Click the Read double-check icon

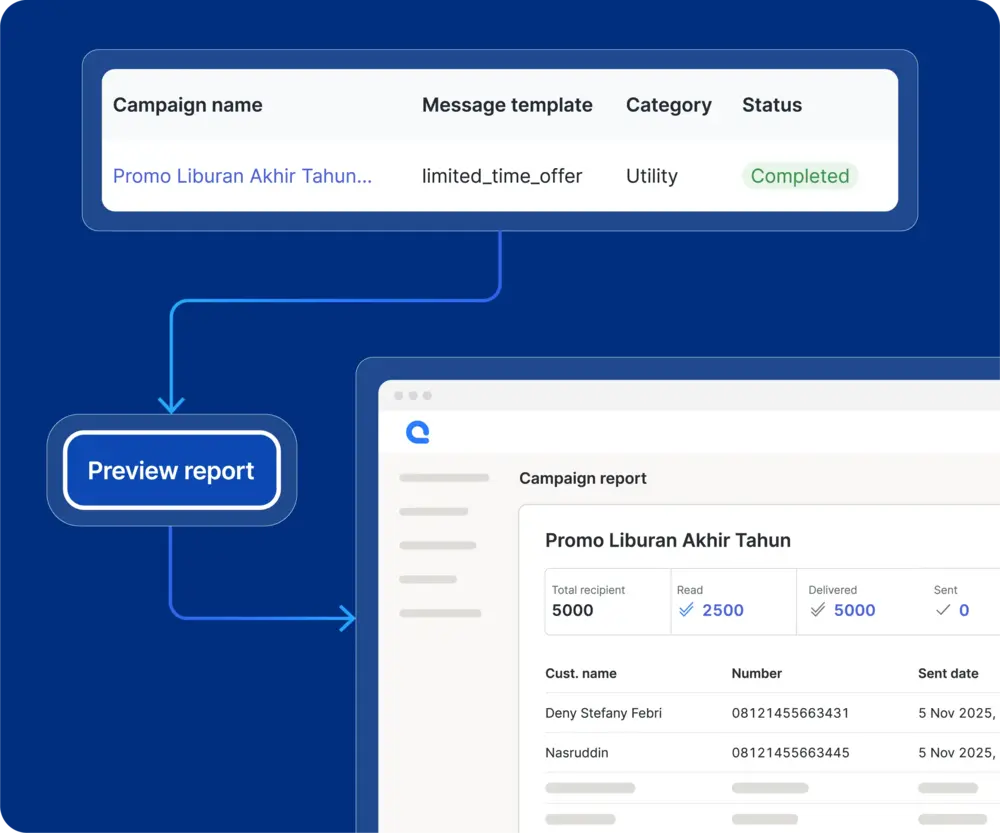[686, 610]
